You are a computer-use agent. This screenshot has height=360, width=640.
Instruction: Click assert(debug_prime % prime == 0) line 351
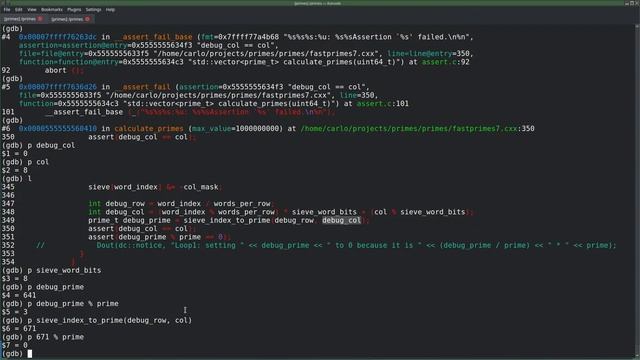click(160, 237)
